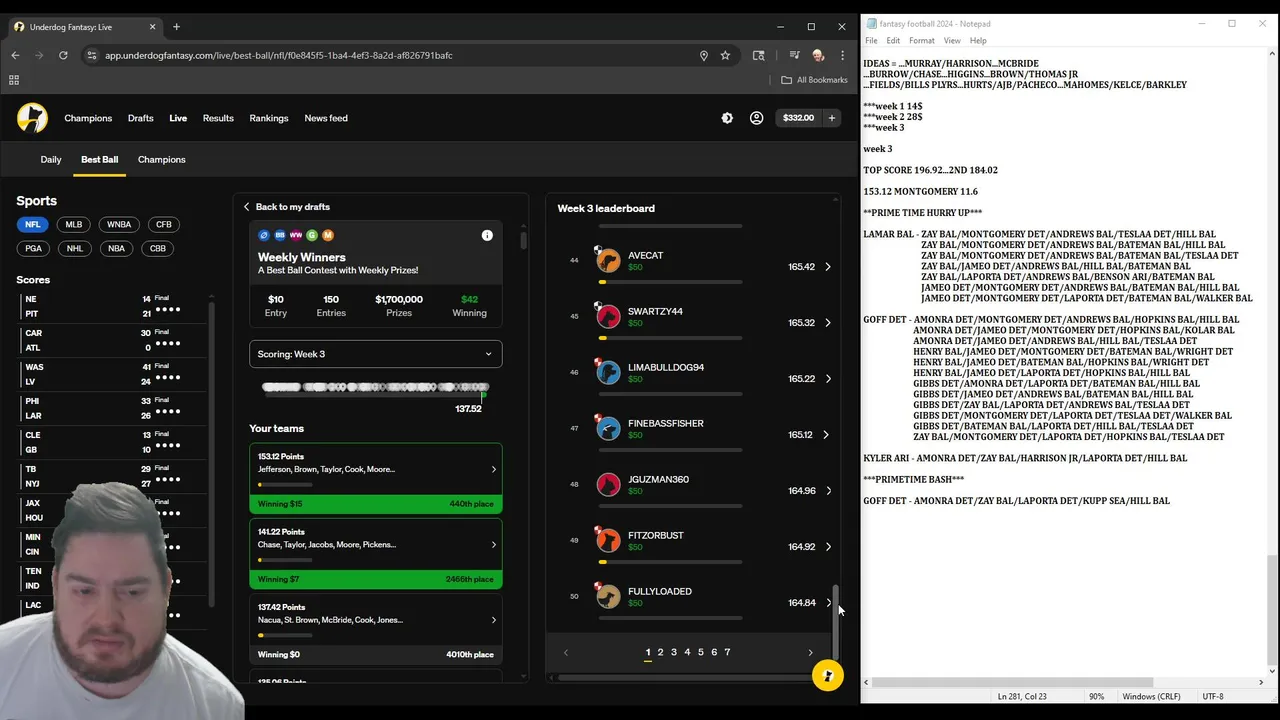Screen dimensions: 1280x720
Task: Switch to the Daily tab
Action: (51, 160)
